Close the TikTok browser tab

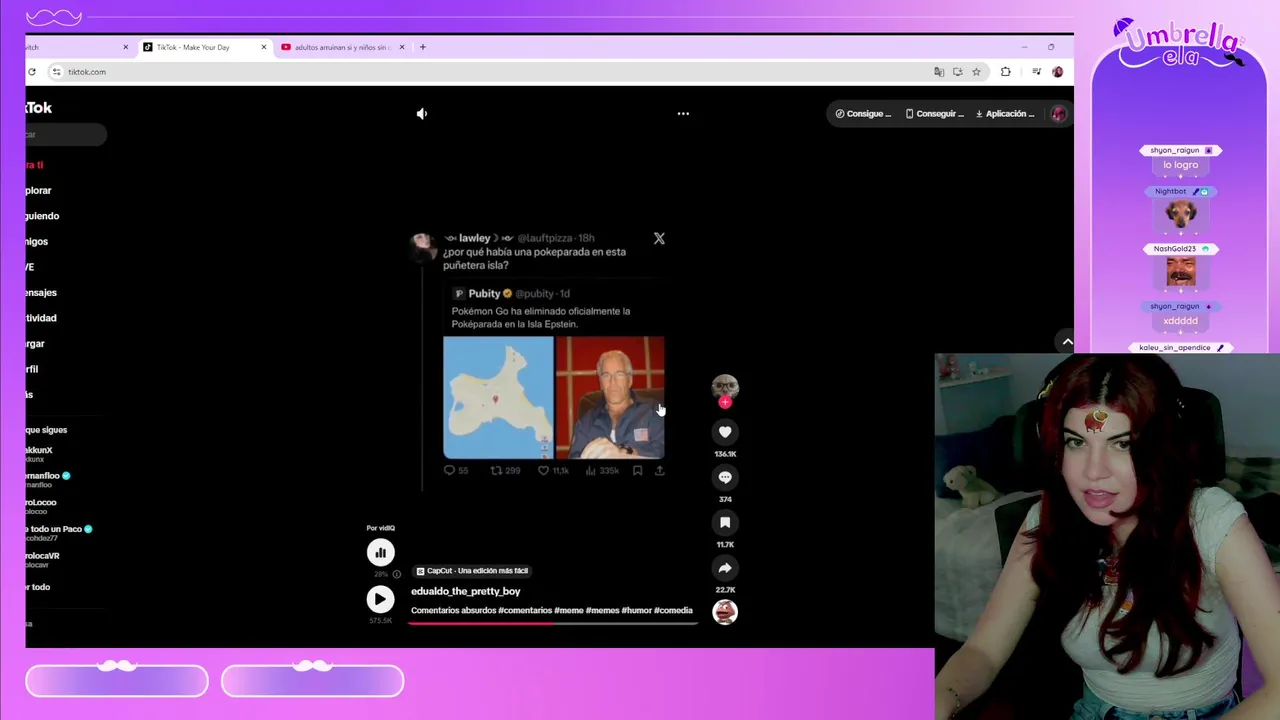coord(264,47)
